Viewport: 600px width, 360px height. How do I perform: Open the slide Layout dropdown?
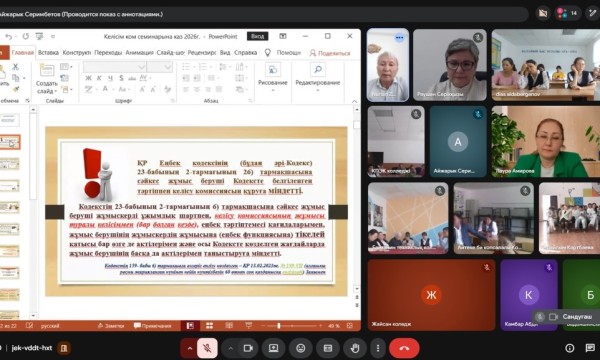point(66,67)
